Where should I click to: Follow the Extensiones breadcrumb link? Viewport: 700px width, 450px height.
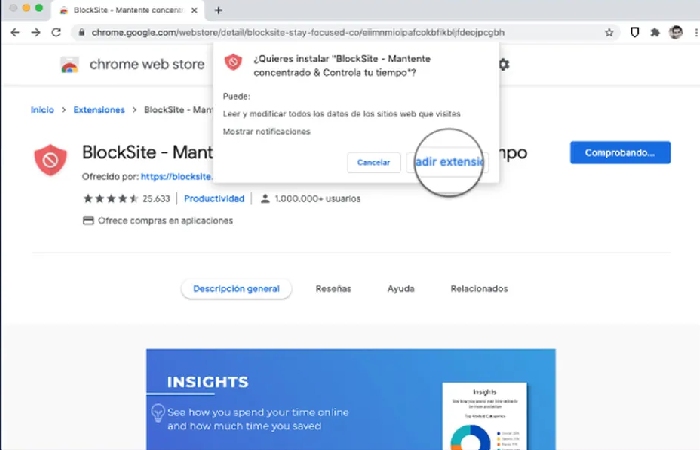coord(99,110)
